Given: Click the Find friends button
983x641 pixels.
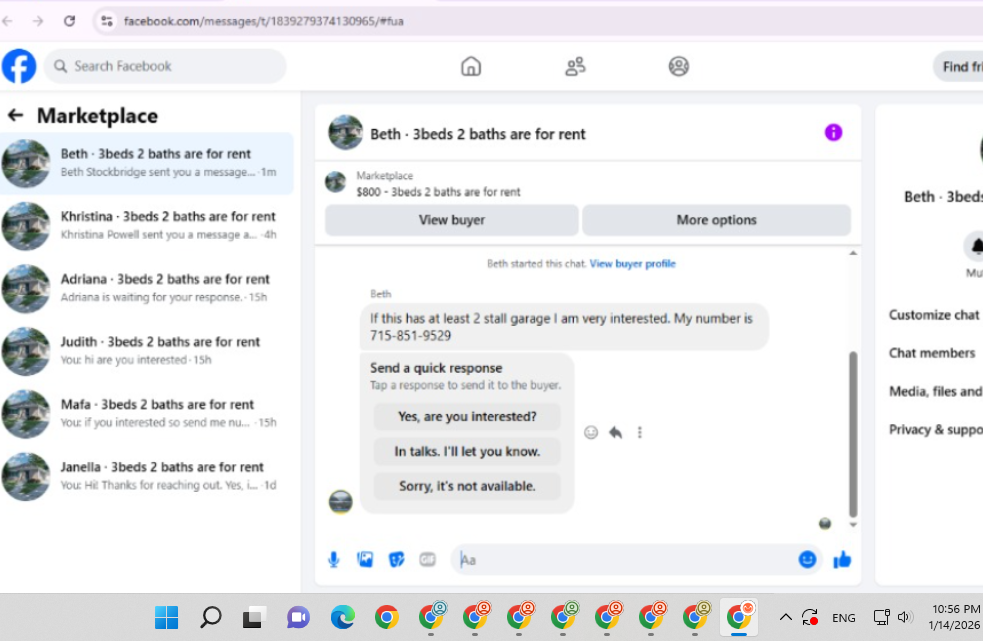Looking at the screenshot, I should pyautogui.click(x=958, y=66).
